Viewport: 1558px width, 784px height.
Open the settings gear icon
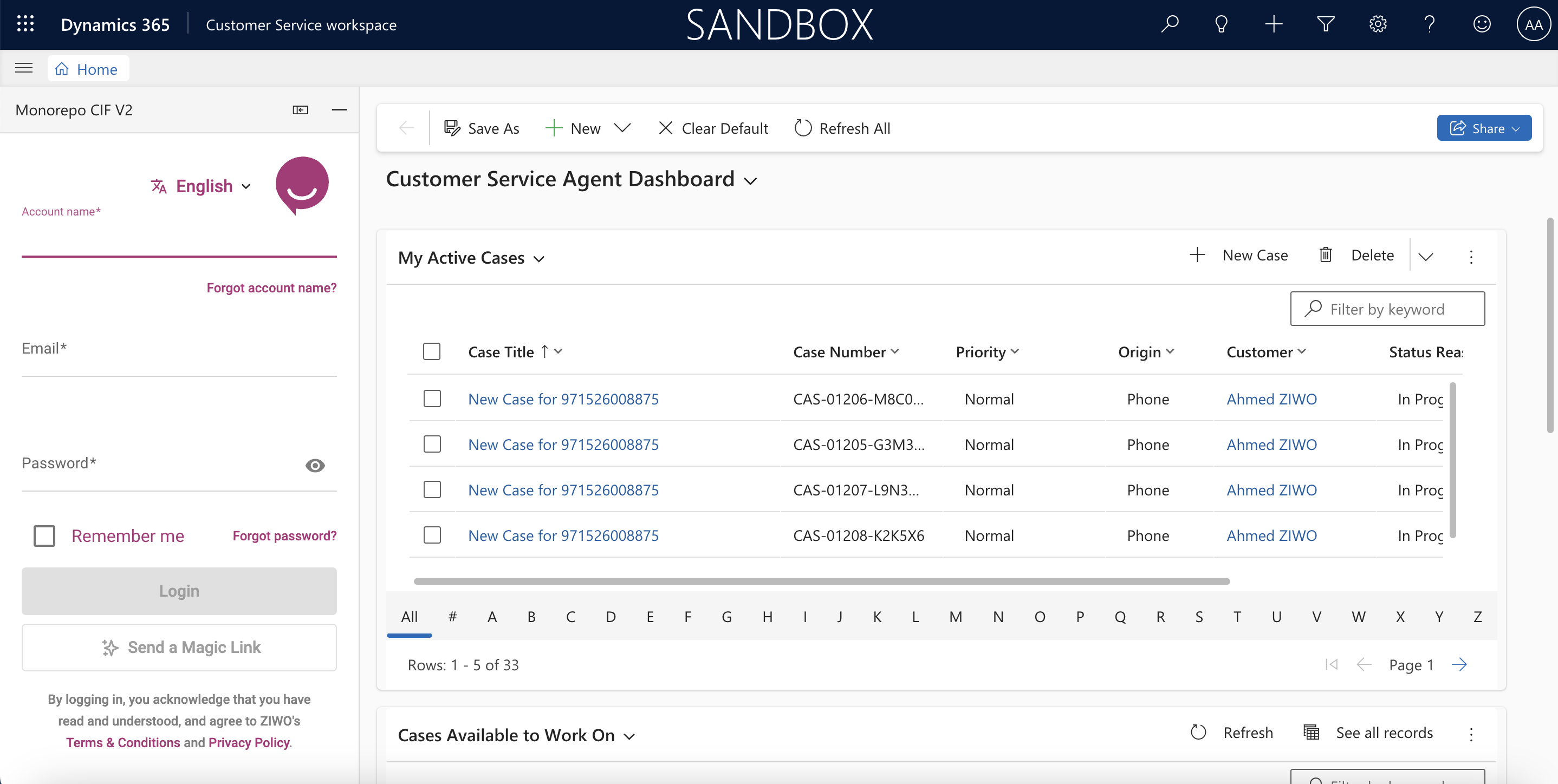(1378, 24)
